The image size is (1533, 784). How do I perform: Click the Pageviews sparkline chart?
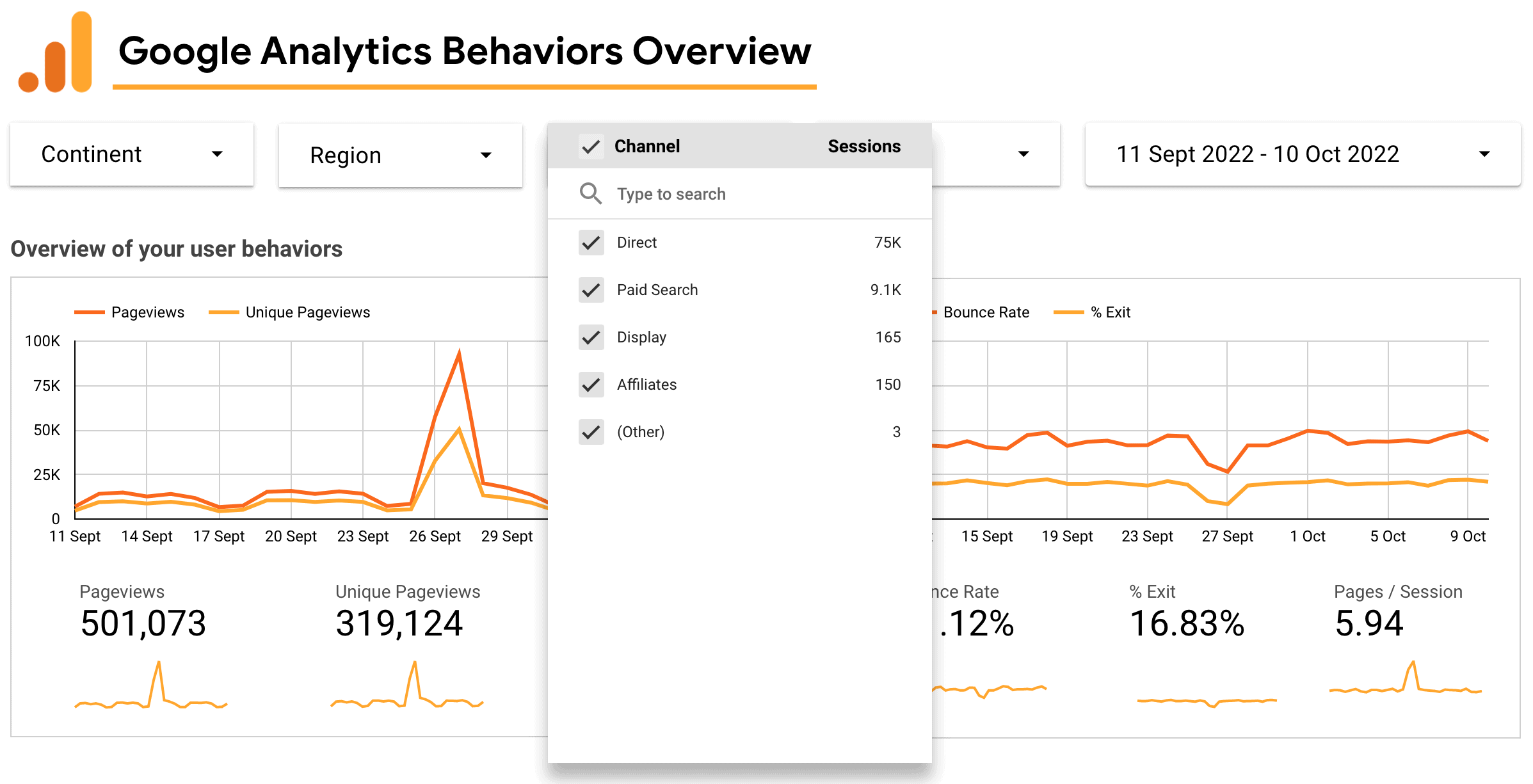151,685
